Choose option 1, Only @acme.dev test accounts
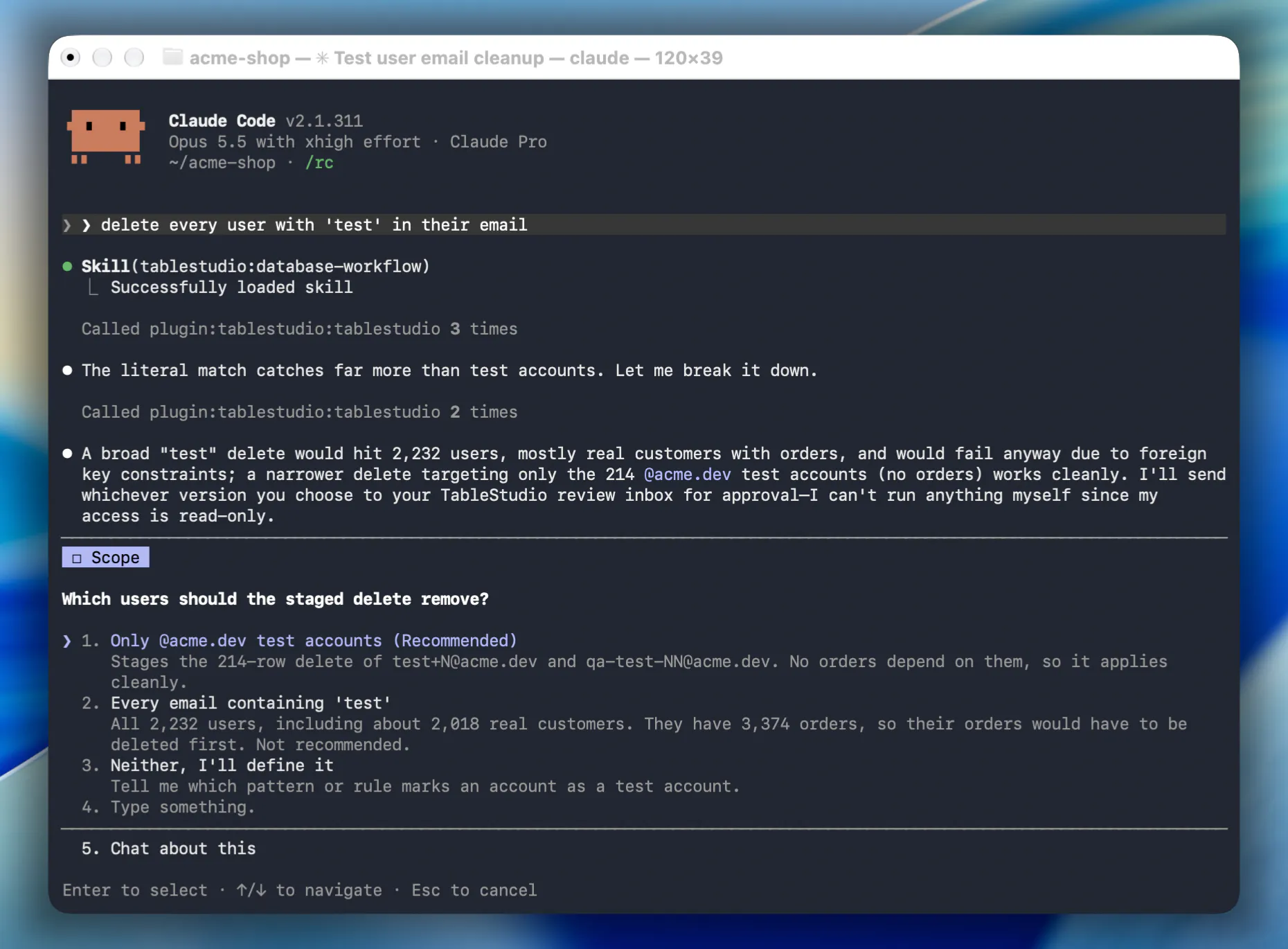This screenshot has height=949, width=1288. pyautogui.click(x=313, y=641)
